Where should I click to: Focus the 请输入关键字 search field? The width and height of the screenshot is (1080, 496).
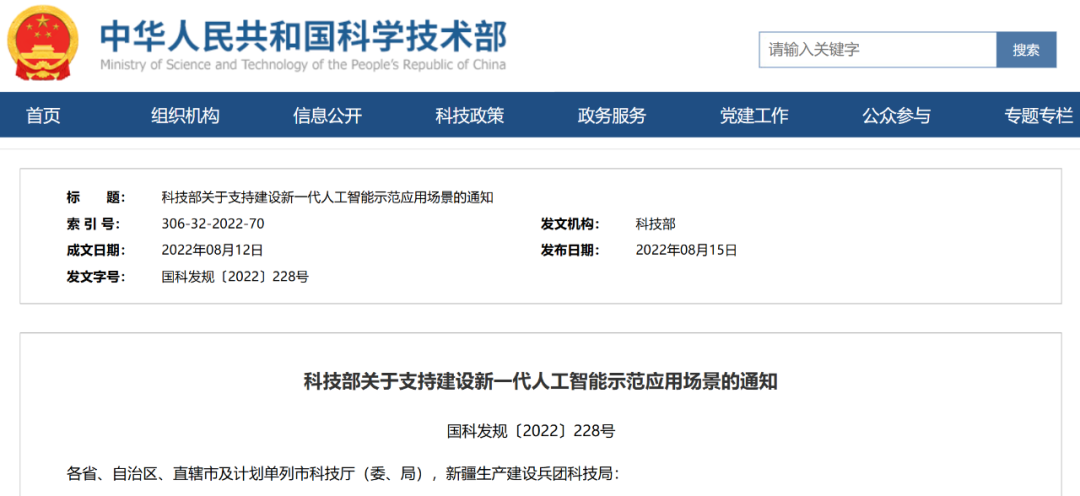pyautogui.click(x=877, y=50)
